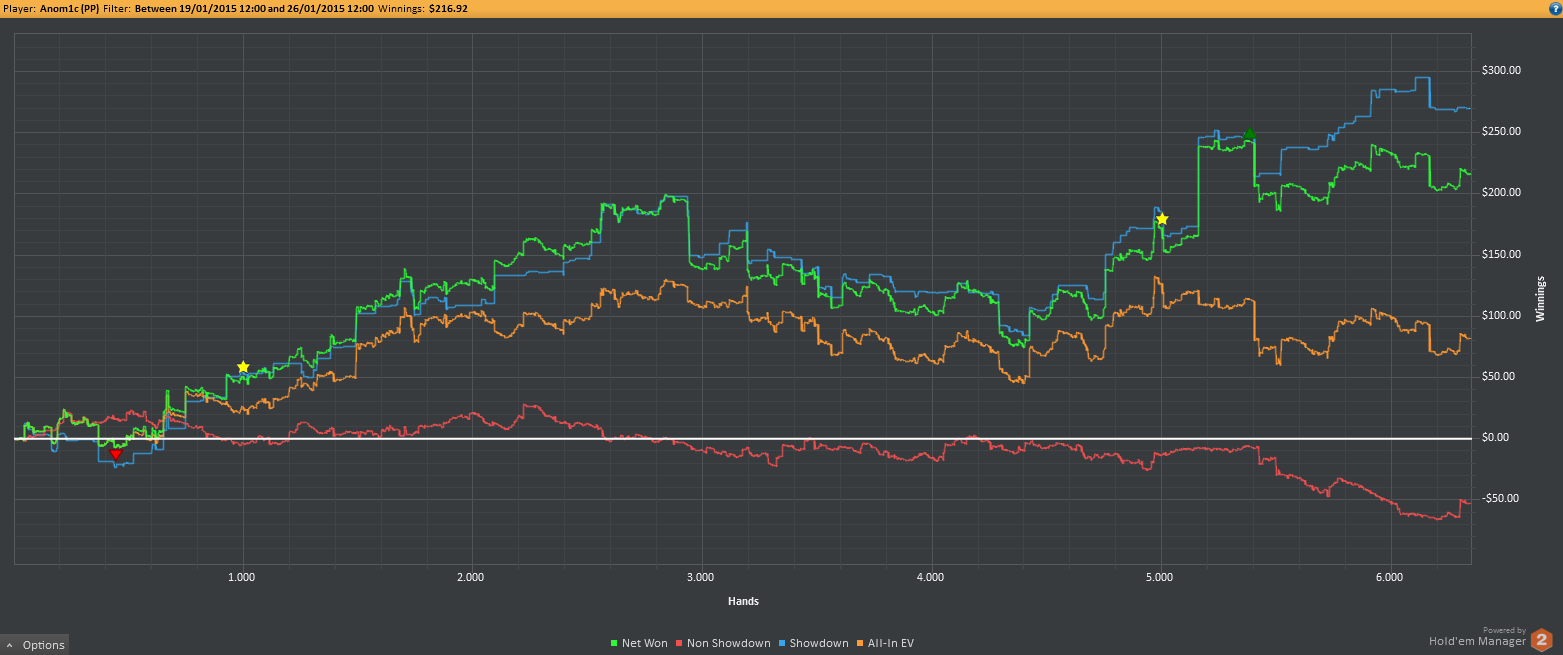Click the Winnings: $216.92 header value
The width and height of the screenshot is (1563, 655).
point(423,8)
